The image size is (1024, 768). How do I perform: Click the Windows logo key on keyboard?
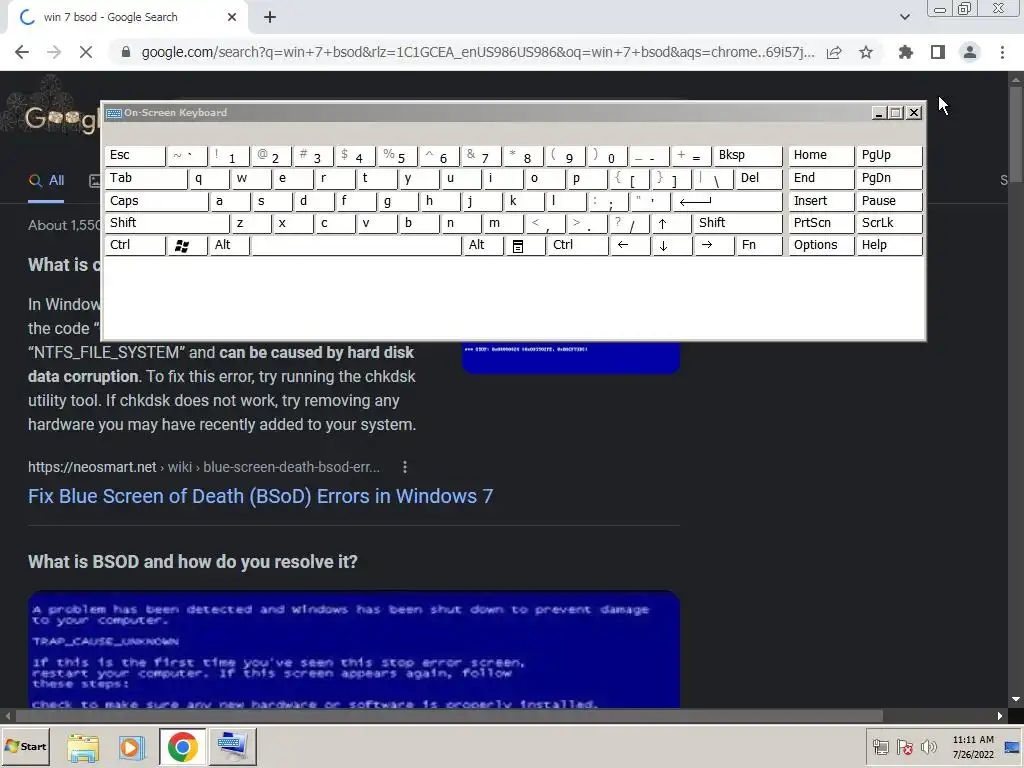tap(187, 246)
